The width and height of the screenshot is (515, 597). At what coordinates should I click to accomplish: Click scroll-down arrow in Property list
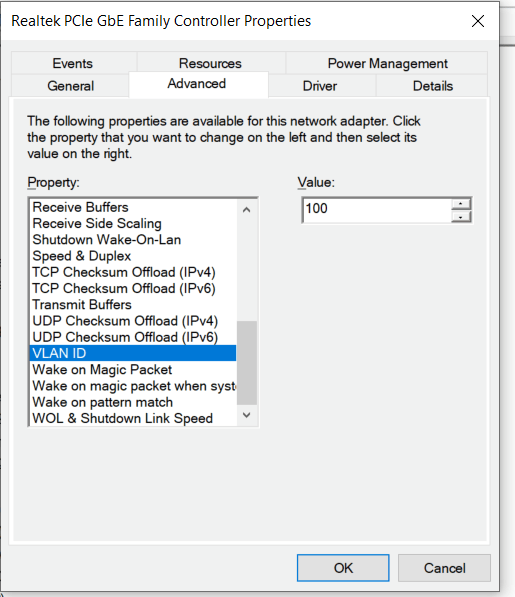(x=246, y=415)
